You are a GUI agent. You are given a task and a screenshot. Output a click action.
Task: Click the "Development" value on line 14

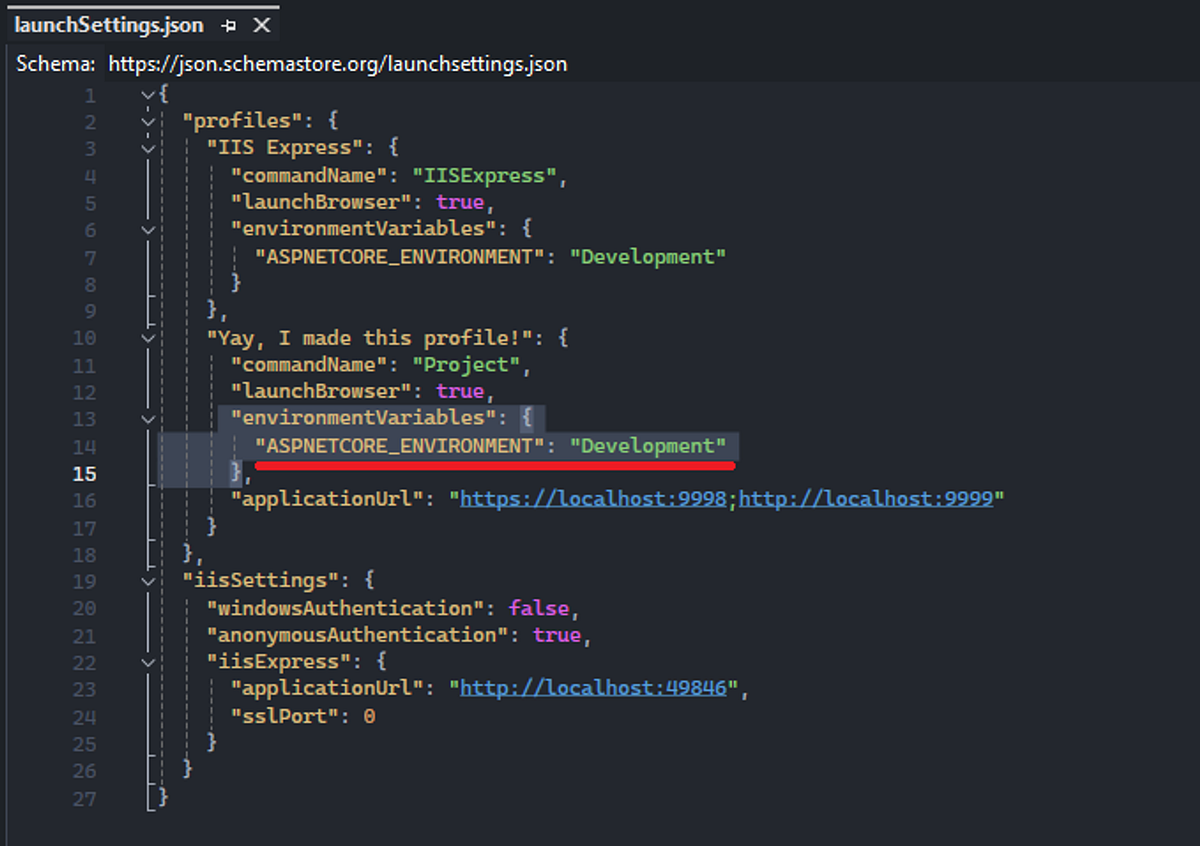tap(647, 446)
